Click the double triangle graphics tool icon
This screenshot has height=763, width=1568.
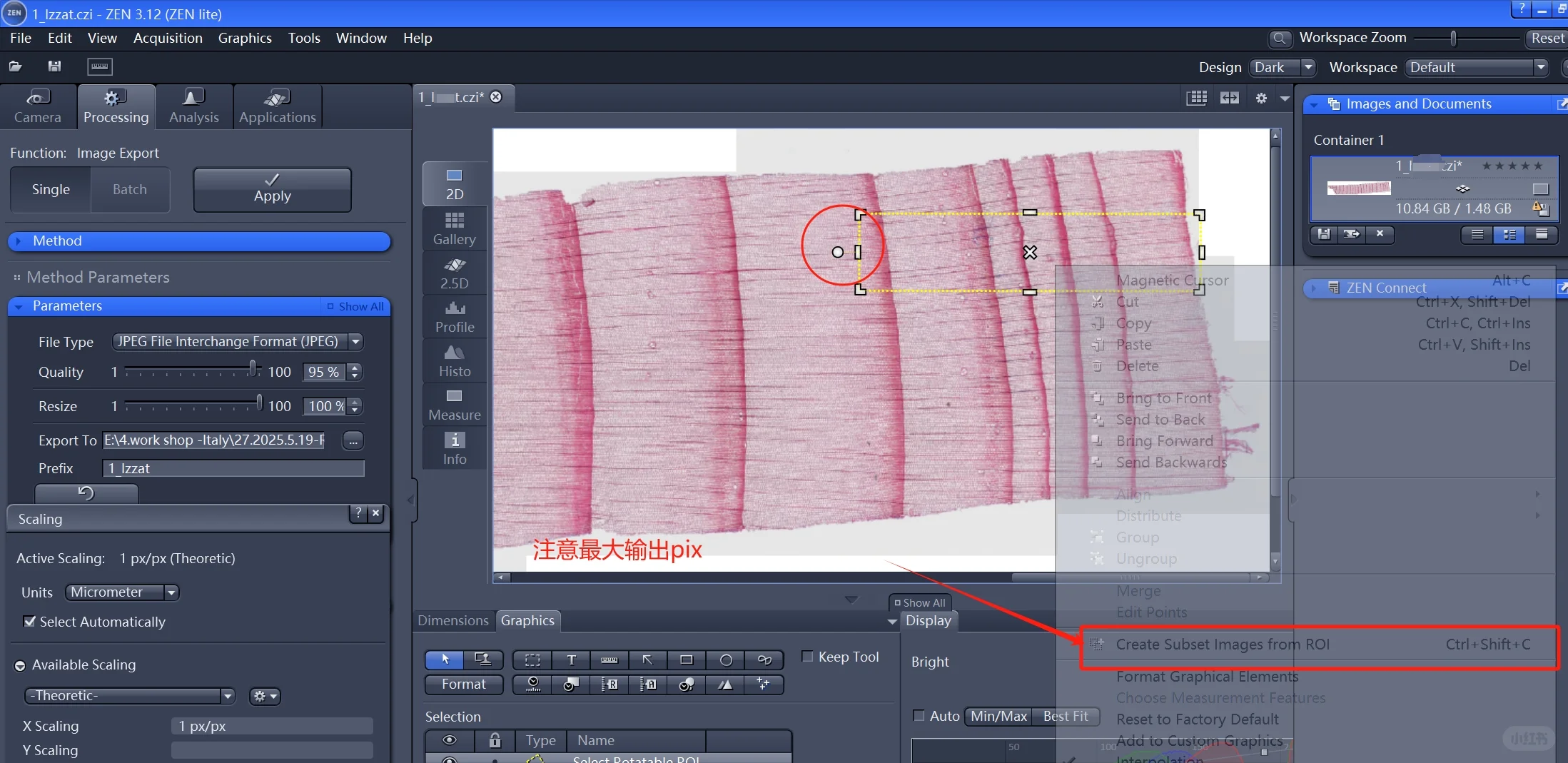[726, 684]
